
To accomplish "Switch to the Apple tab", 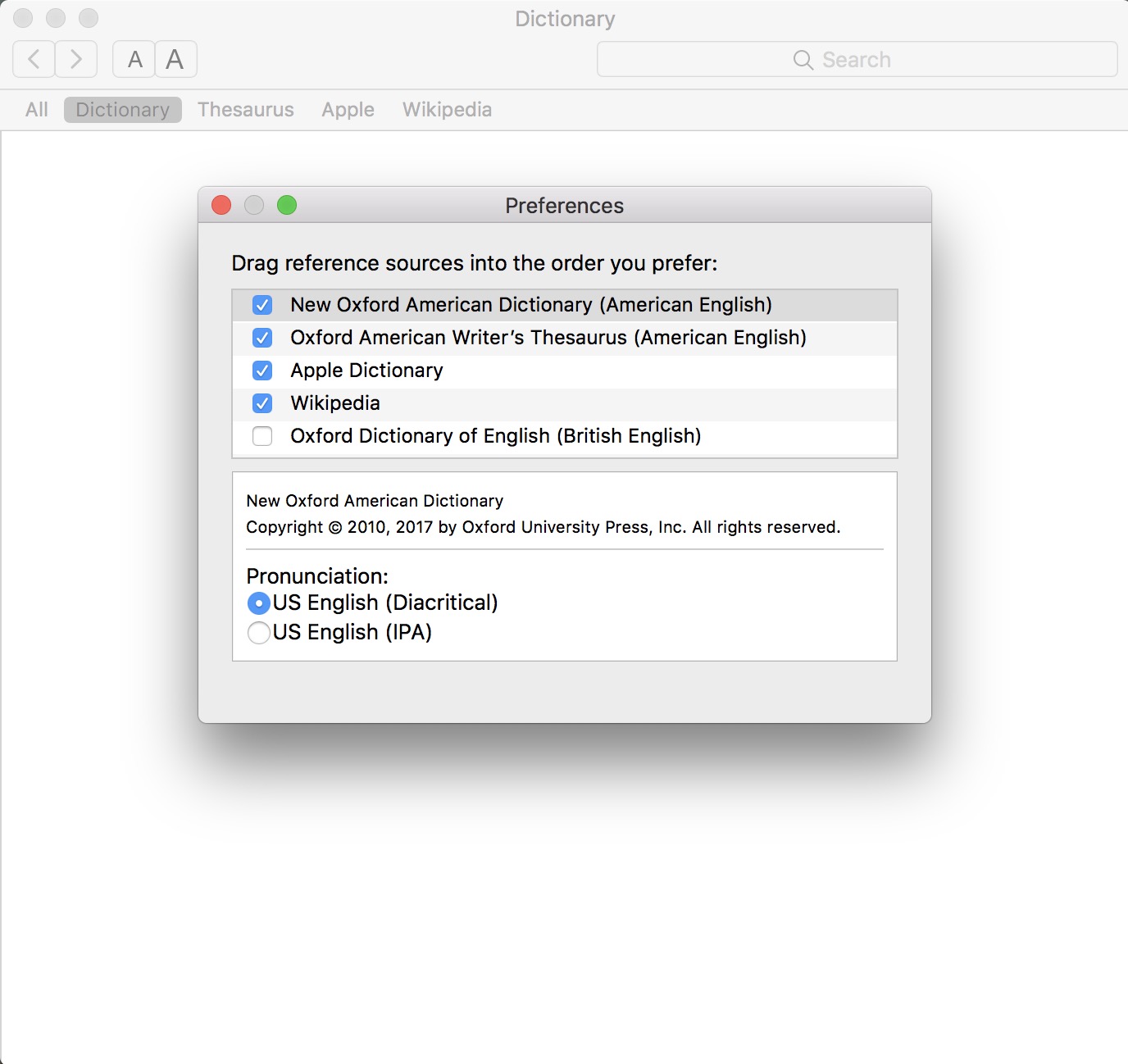I will [348, 110].
